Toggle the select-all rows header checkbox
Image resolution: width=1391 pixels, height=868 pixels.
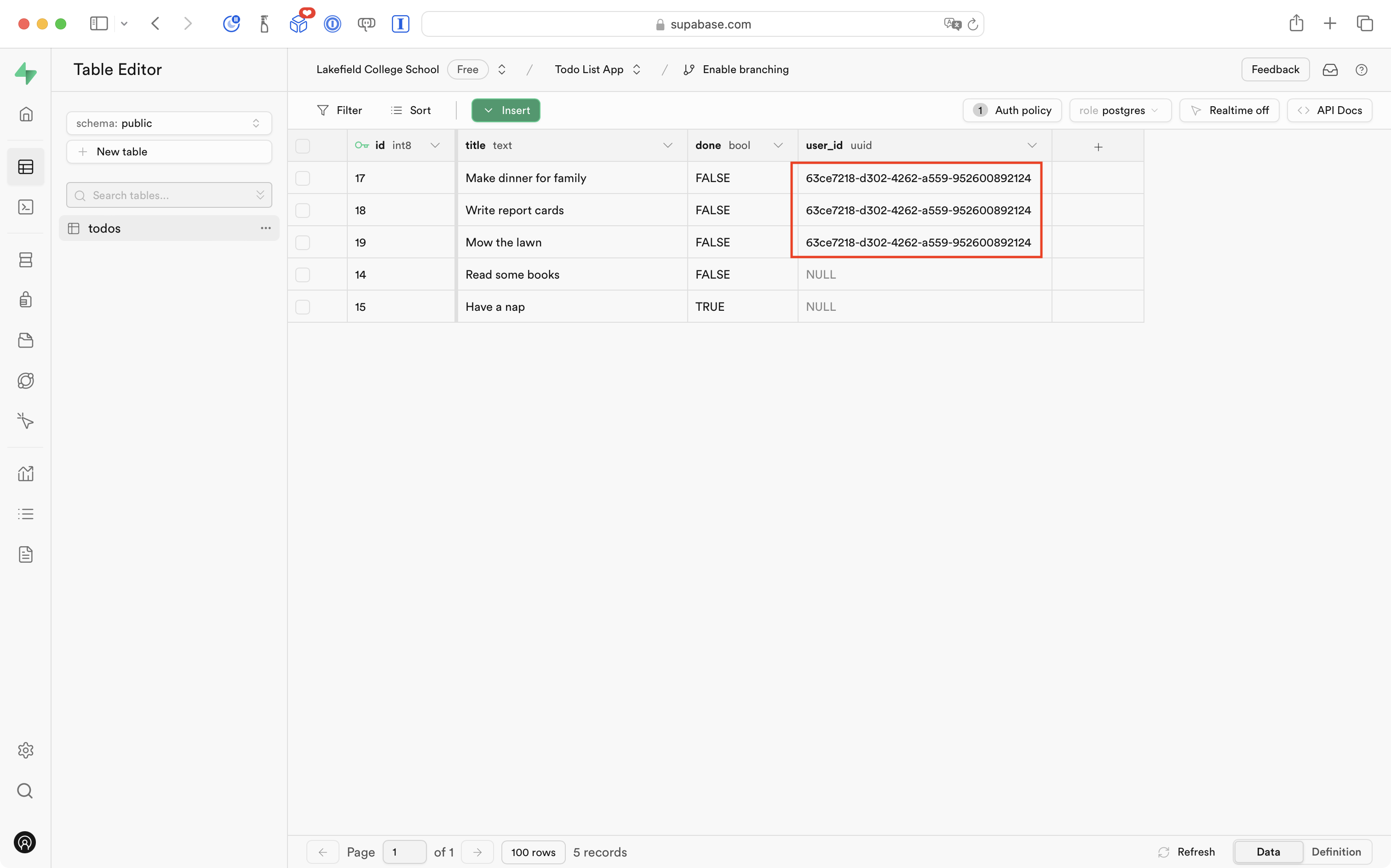(x=303, y=146)
